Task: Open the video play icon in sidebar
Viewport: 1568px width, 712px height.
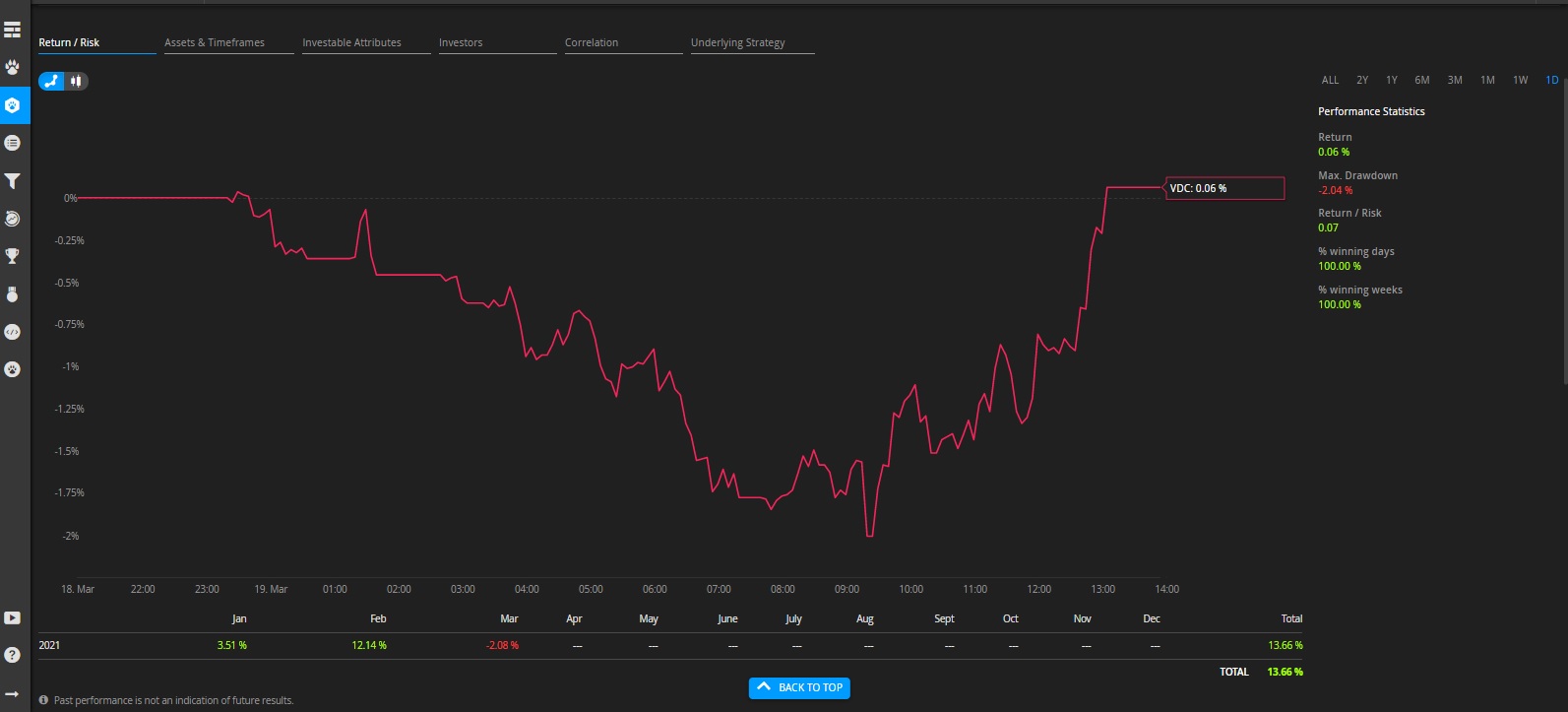Action: tap(12, 618)
